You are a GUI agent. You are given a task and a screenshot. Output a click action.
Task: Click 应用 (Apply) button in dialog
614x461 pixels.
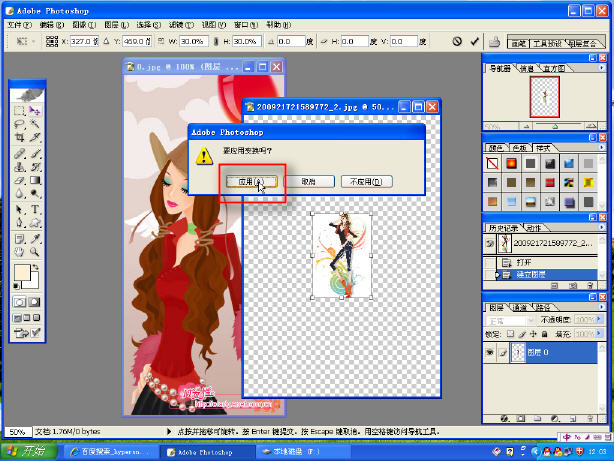click(x=251, y=182)
